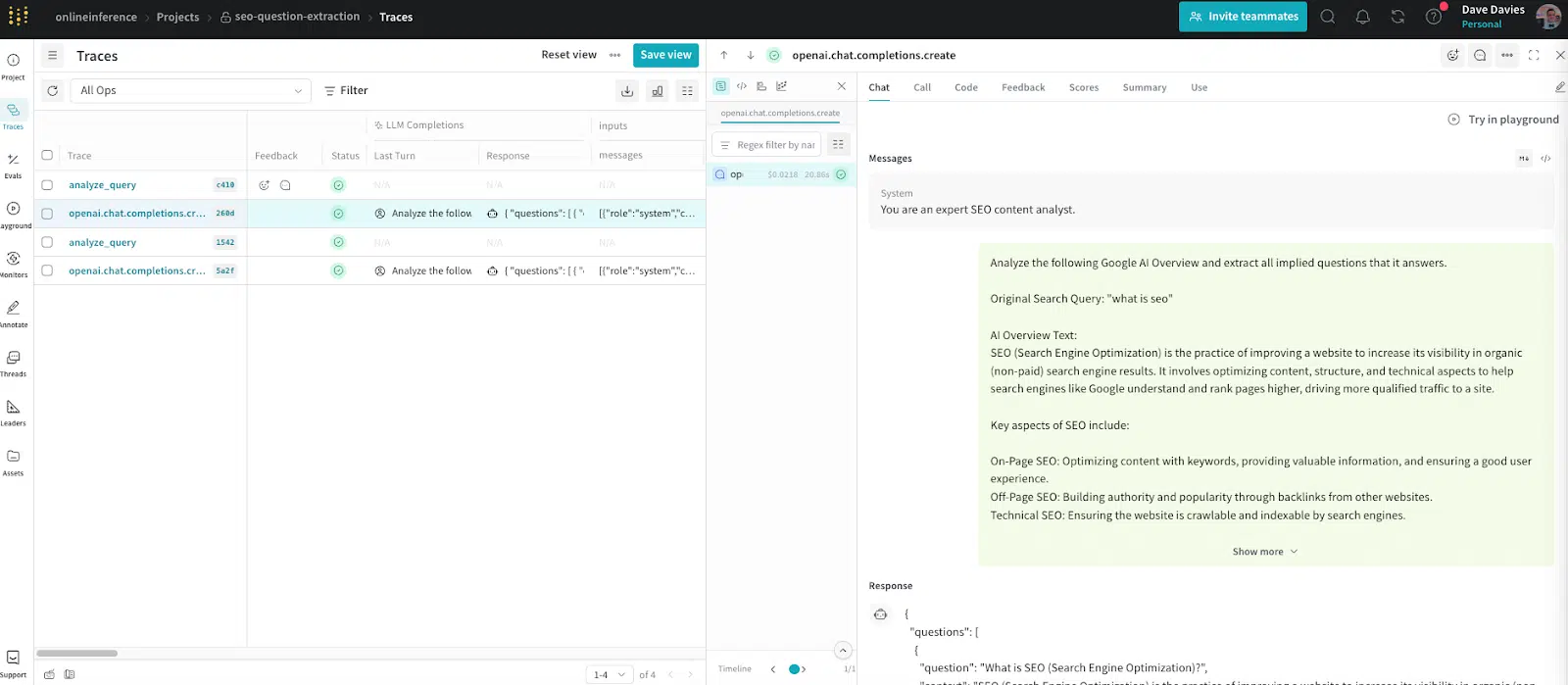Check the openai.chat.completions 5a2f row
This screenshot has width=1568, height=685.
click(47, 271)
